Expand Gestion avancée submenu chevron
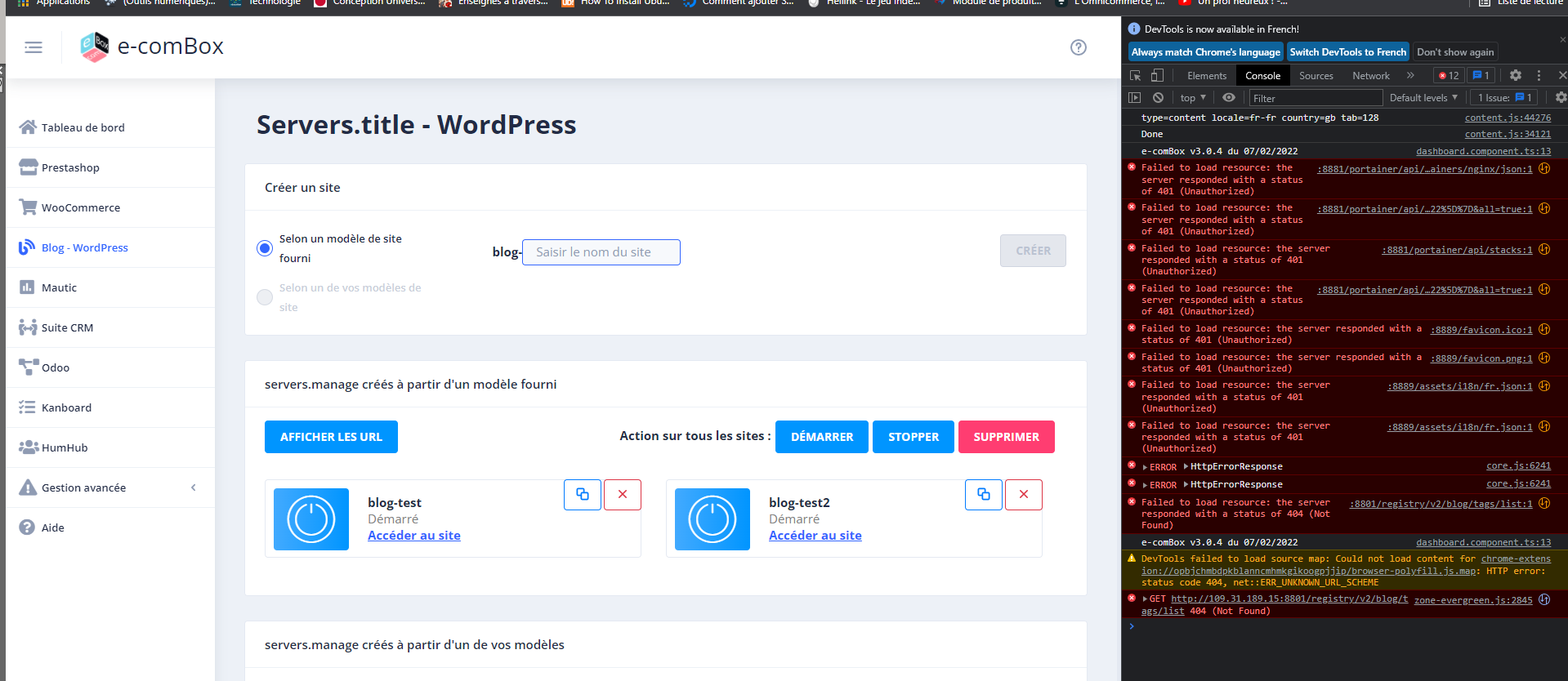Viewport: 1568px width, 681px height. coord(194,487)
